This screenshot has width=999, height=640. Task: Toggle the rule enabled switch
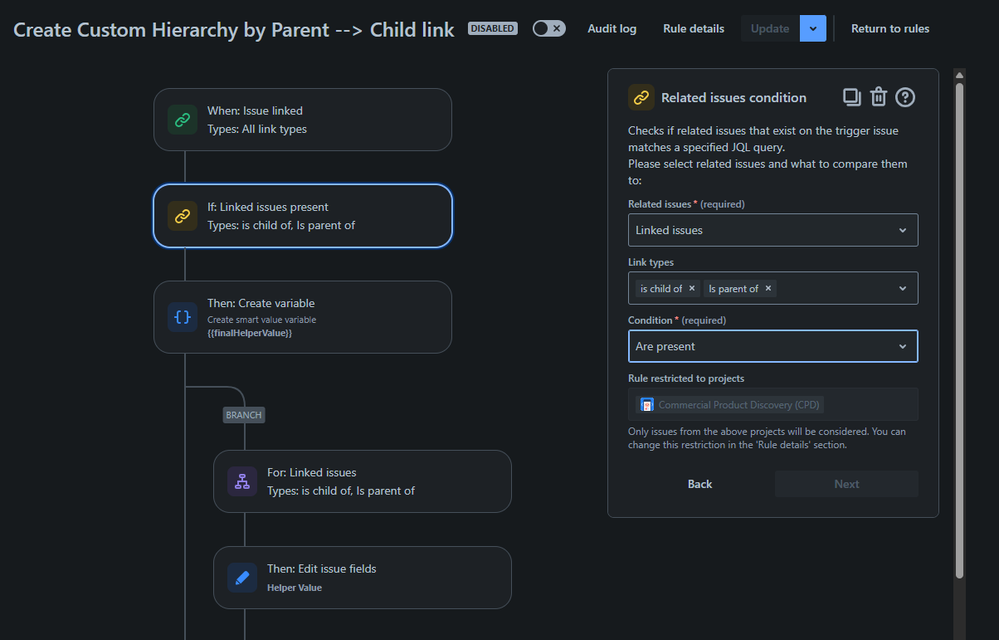548,29
